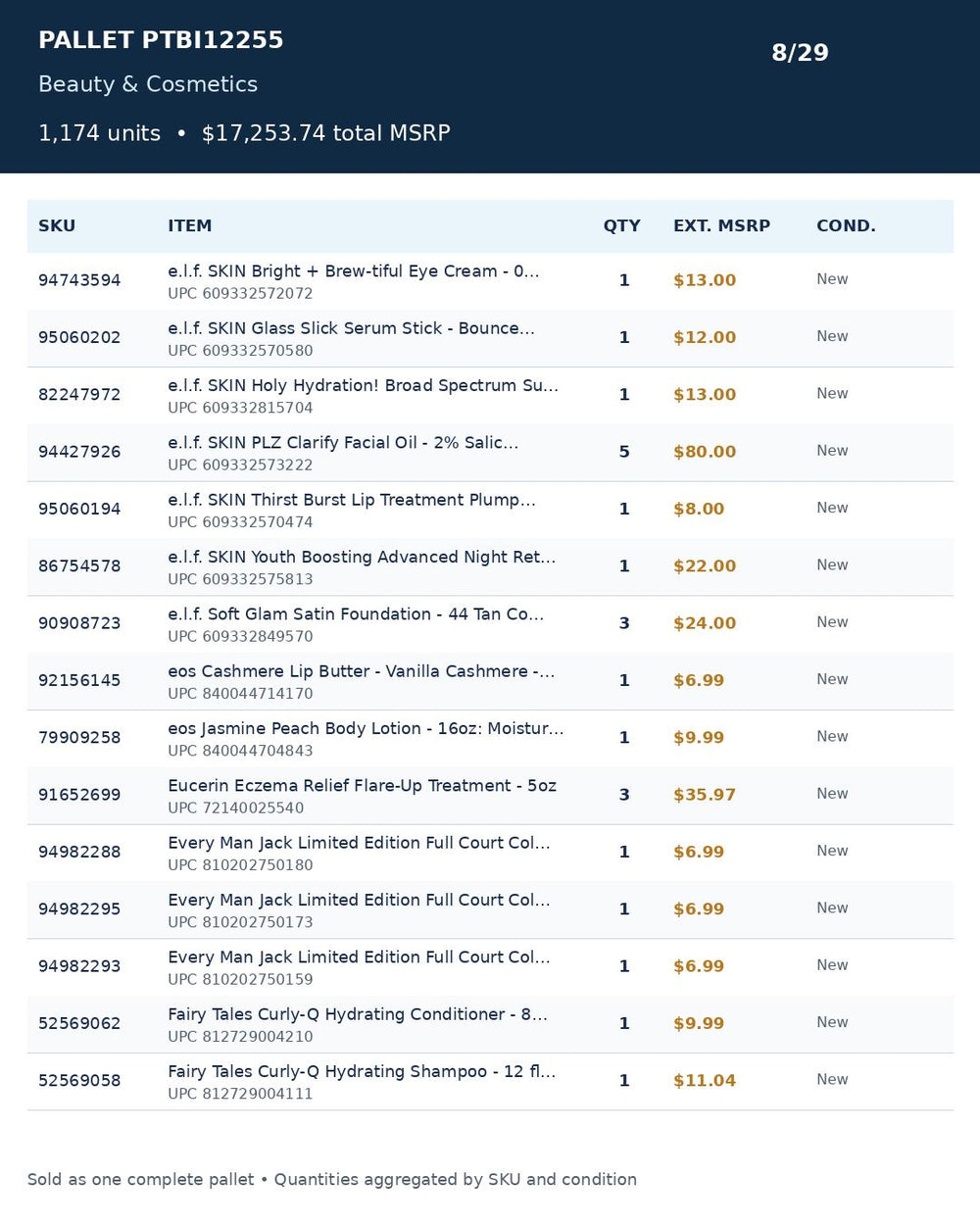980x1225 pixels.
Task: Select UPC 609332572072
Action: (240, 293)
